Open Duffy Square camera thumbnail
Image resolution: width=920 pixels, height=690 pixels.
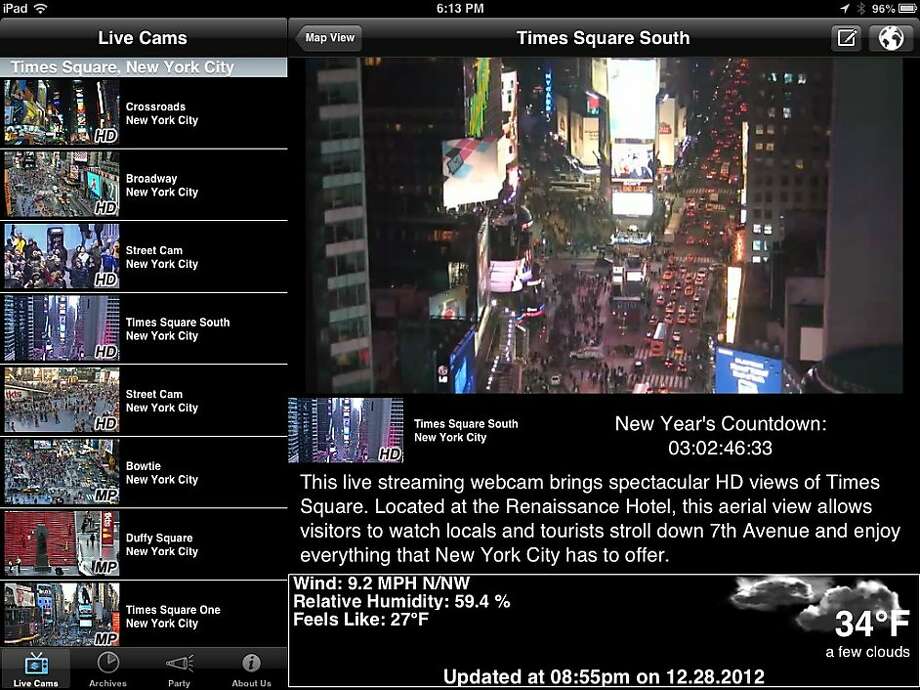click(62, 544)
